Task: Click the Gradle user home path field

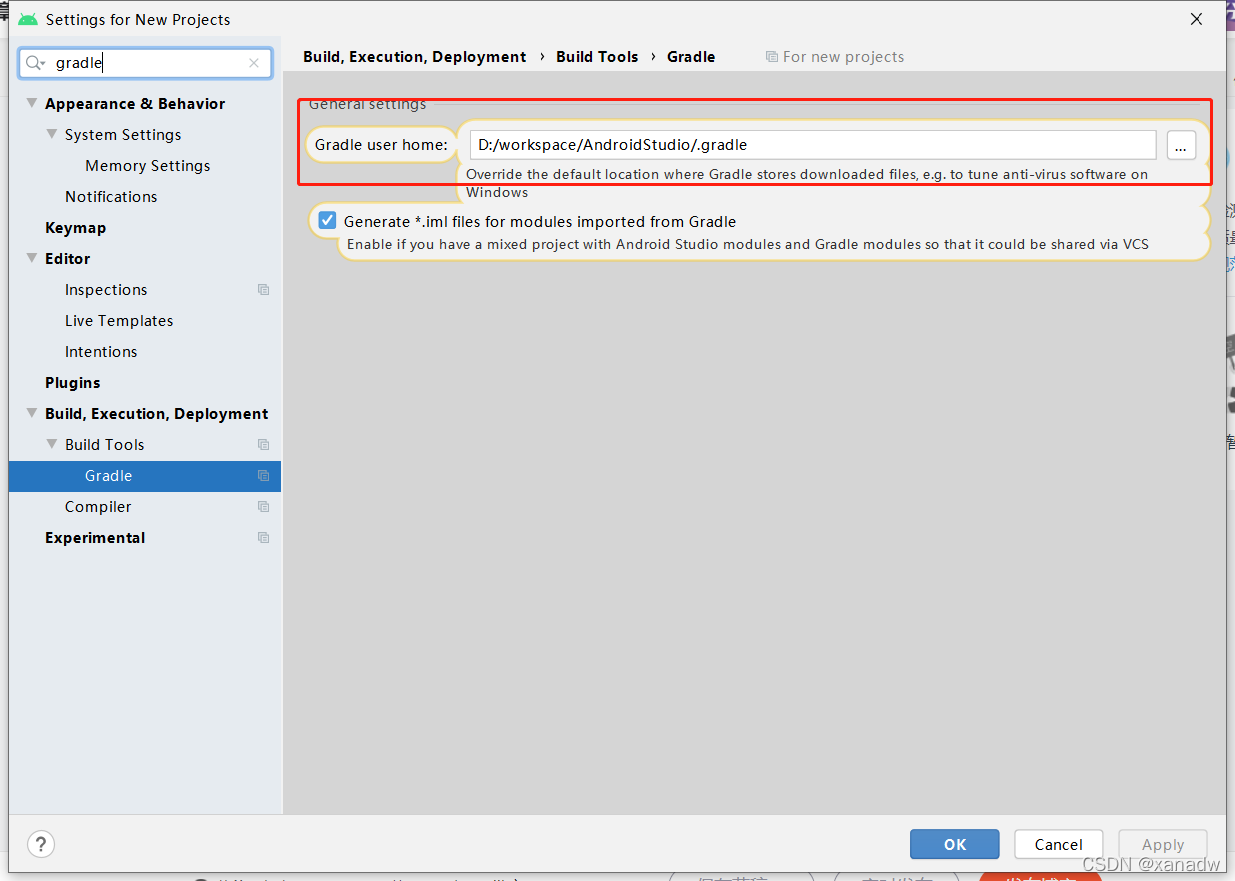Action: [x=813, y=145]
